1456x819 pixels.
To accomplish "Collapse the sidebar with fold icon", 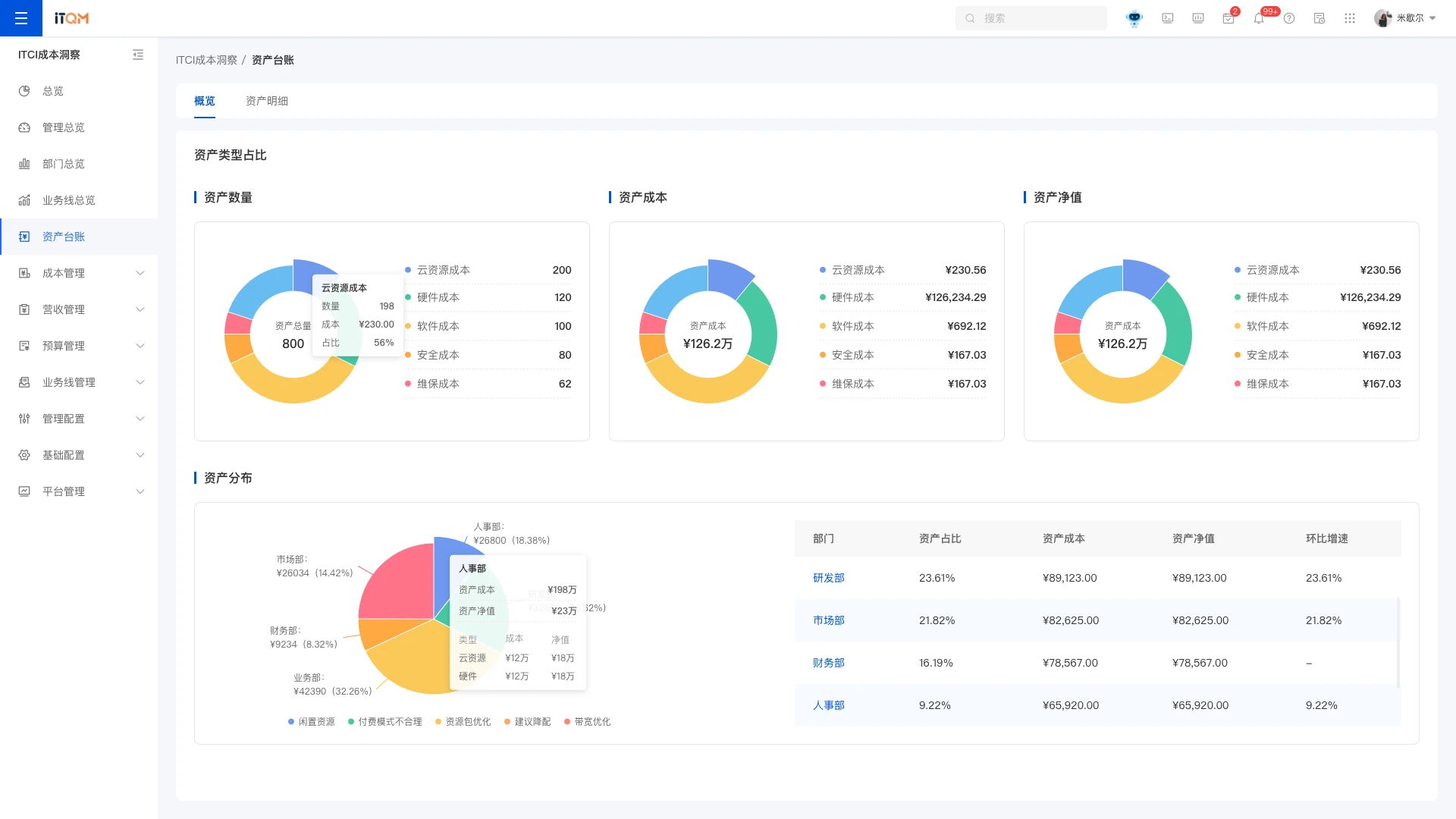I will [138, 55].
